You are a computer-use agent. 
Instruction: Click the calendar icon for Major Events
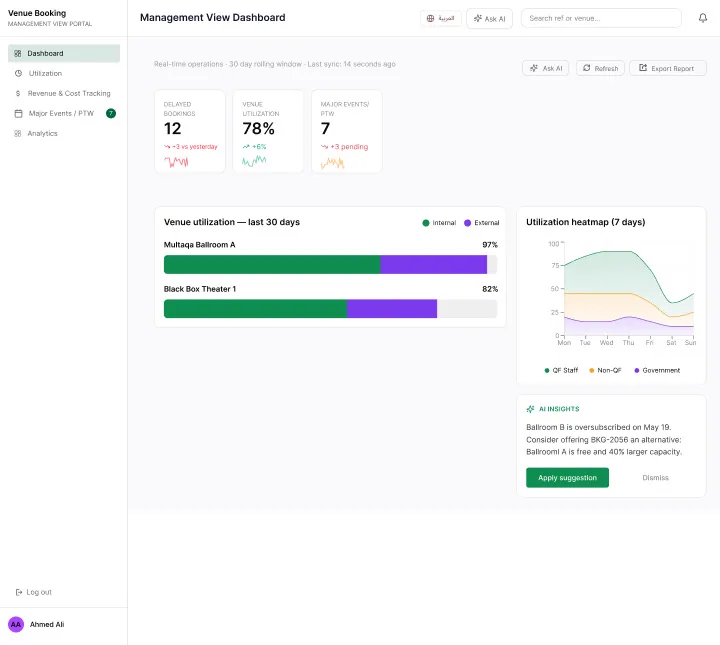pos(18,113)
